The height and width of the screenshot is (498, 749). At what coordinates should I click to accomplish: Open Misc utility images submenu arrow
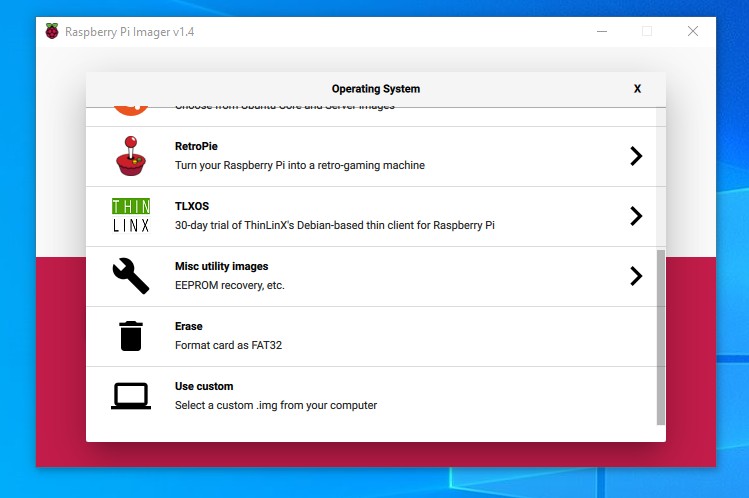coord(635,276)
